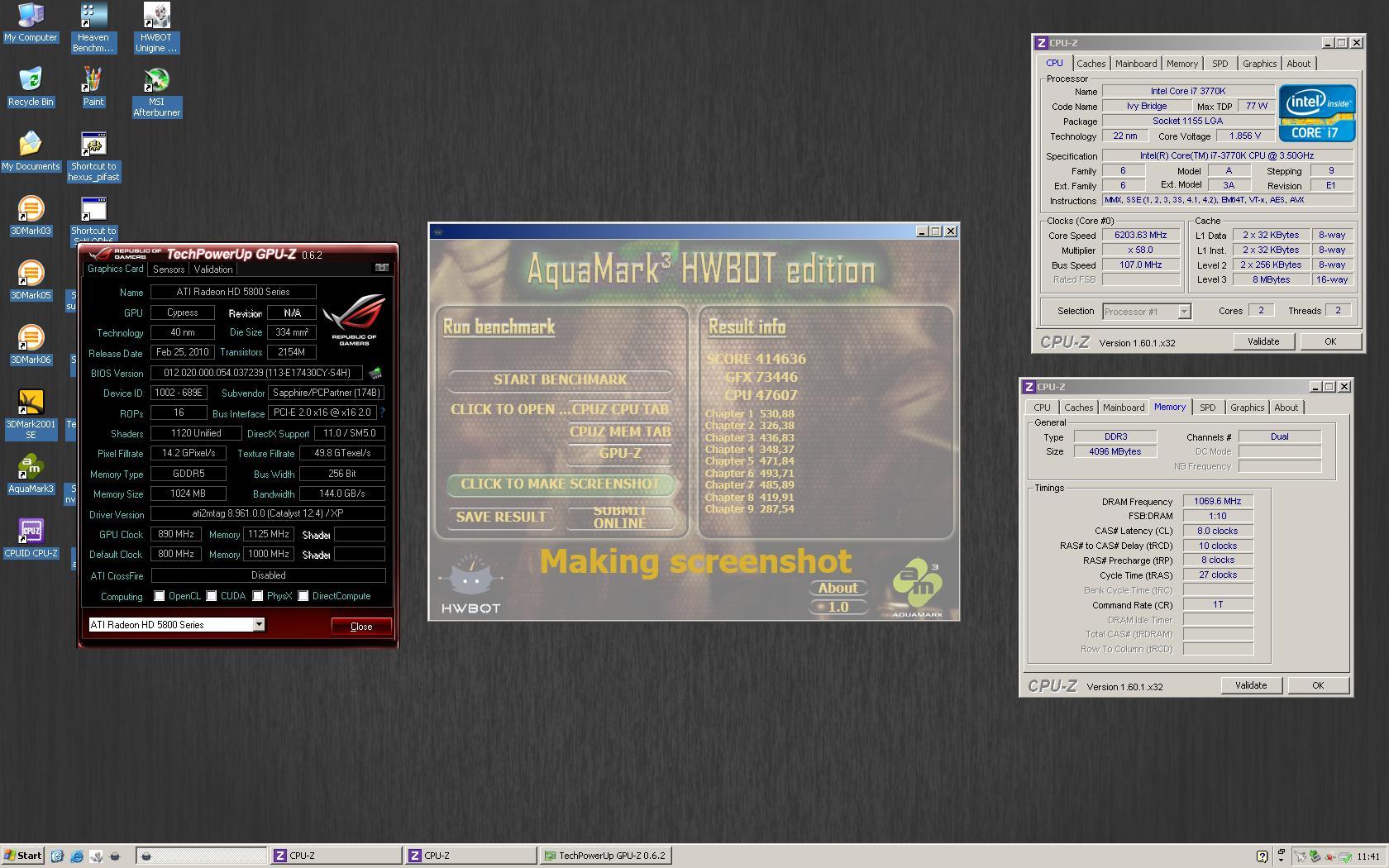Click SCORE 414636 text in AquaMark
The image size is (1389, 868).
coord(756,359)
